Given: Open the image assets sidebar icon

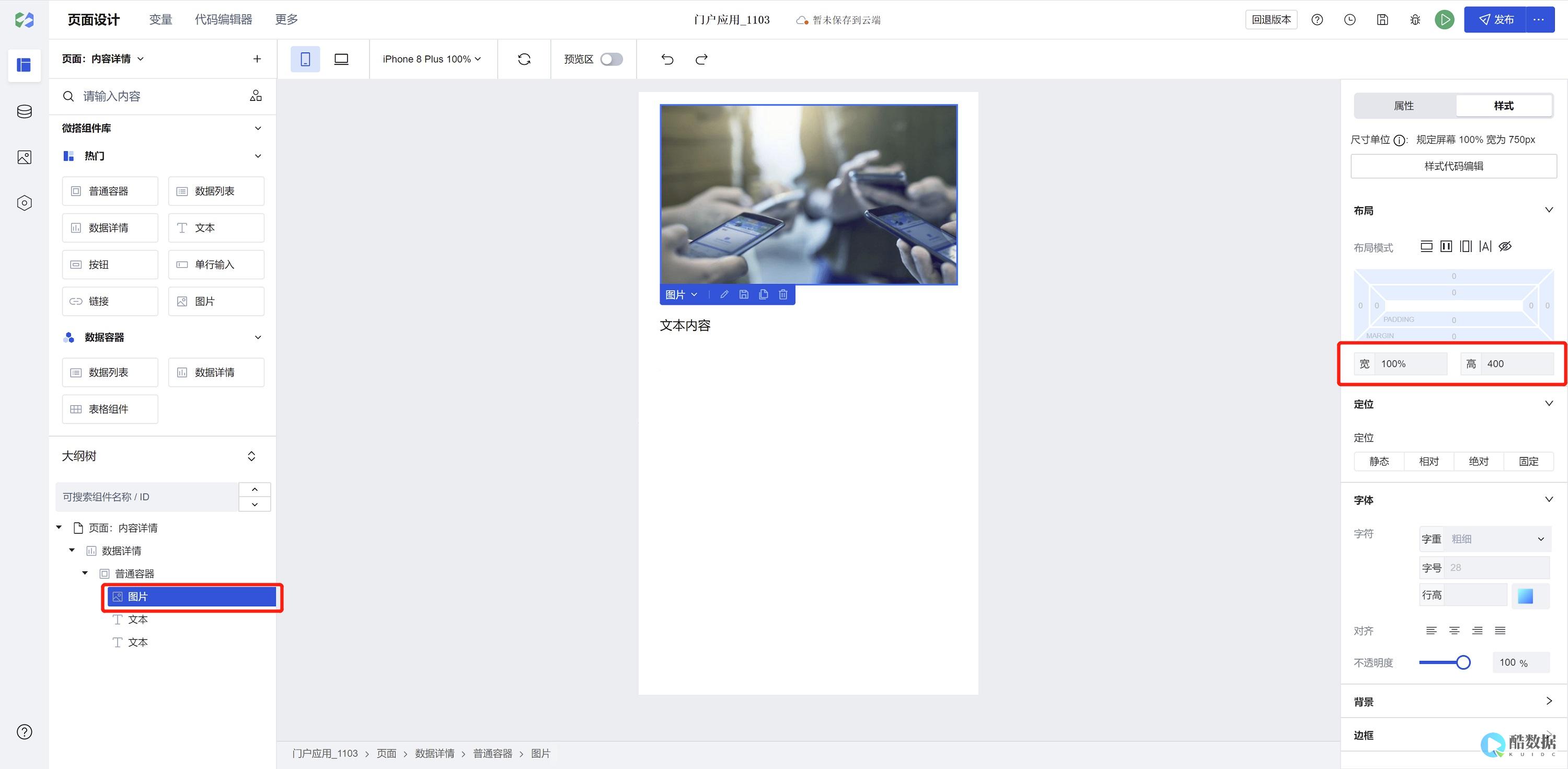Looking at the screenshot, I should point(25,157).
